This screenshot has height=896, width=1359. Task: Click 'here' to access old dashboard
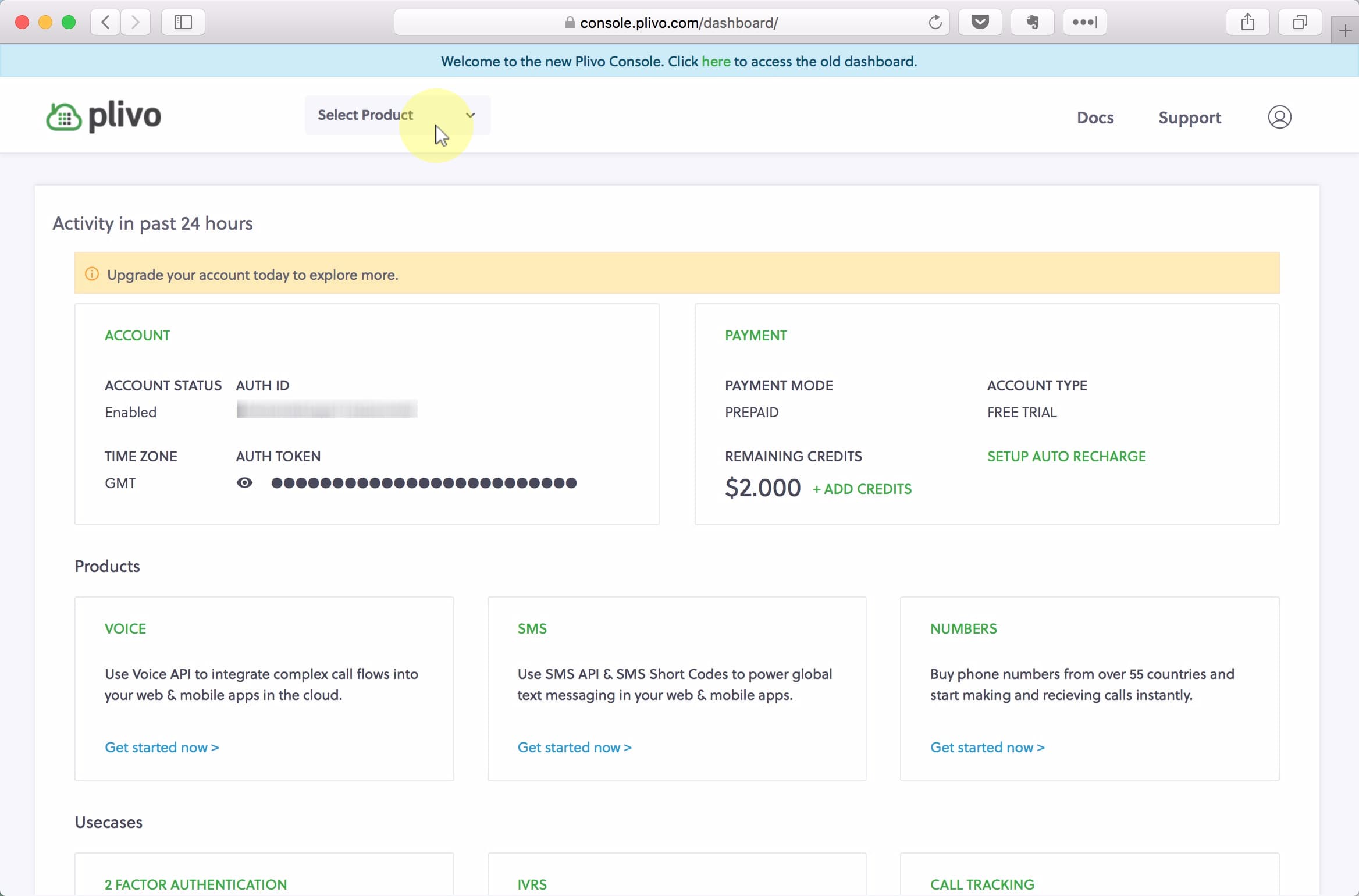[716, 61]
